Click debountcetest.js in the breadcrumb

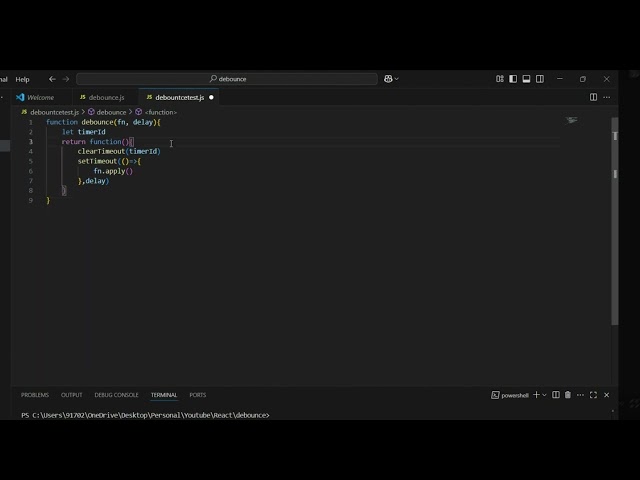coord(54,112)
